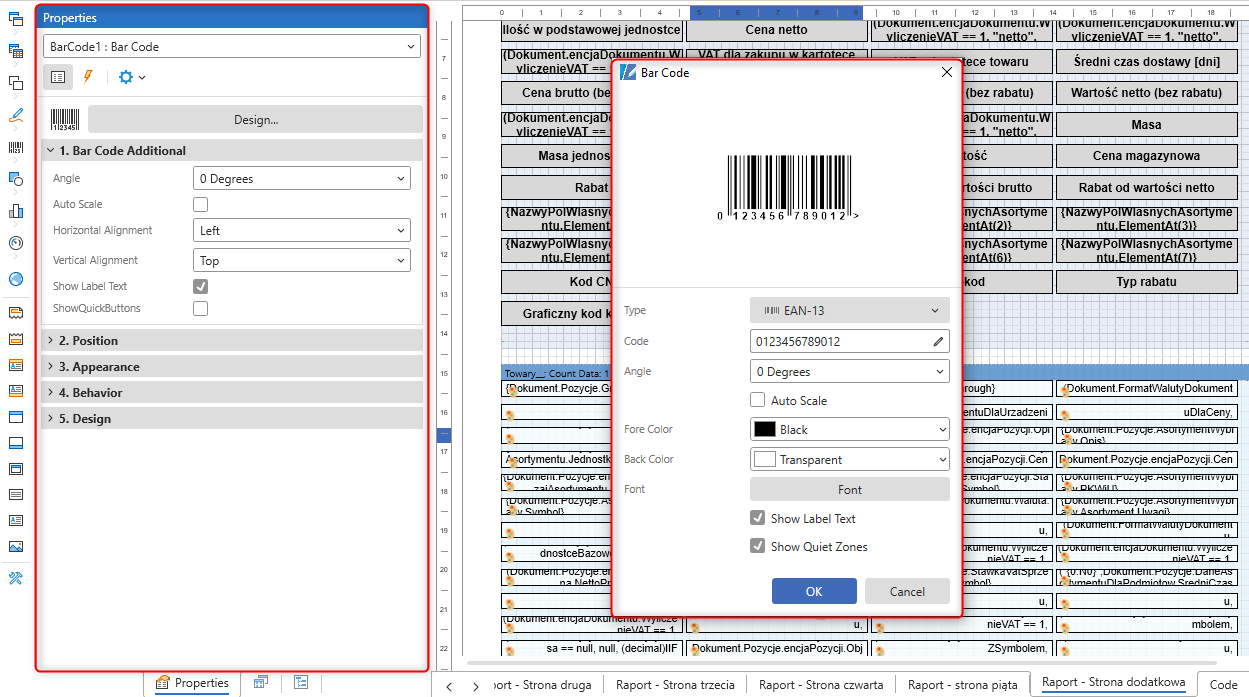Viewport: 1249px width, 697px height.
Task: Open the BarCode1 component selector dropdown
Action: [232, 46]
